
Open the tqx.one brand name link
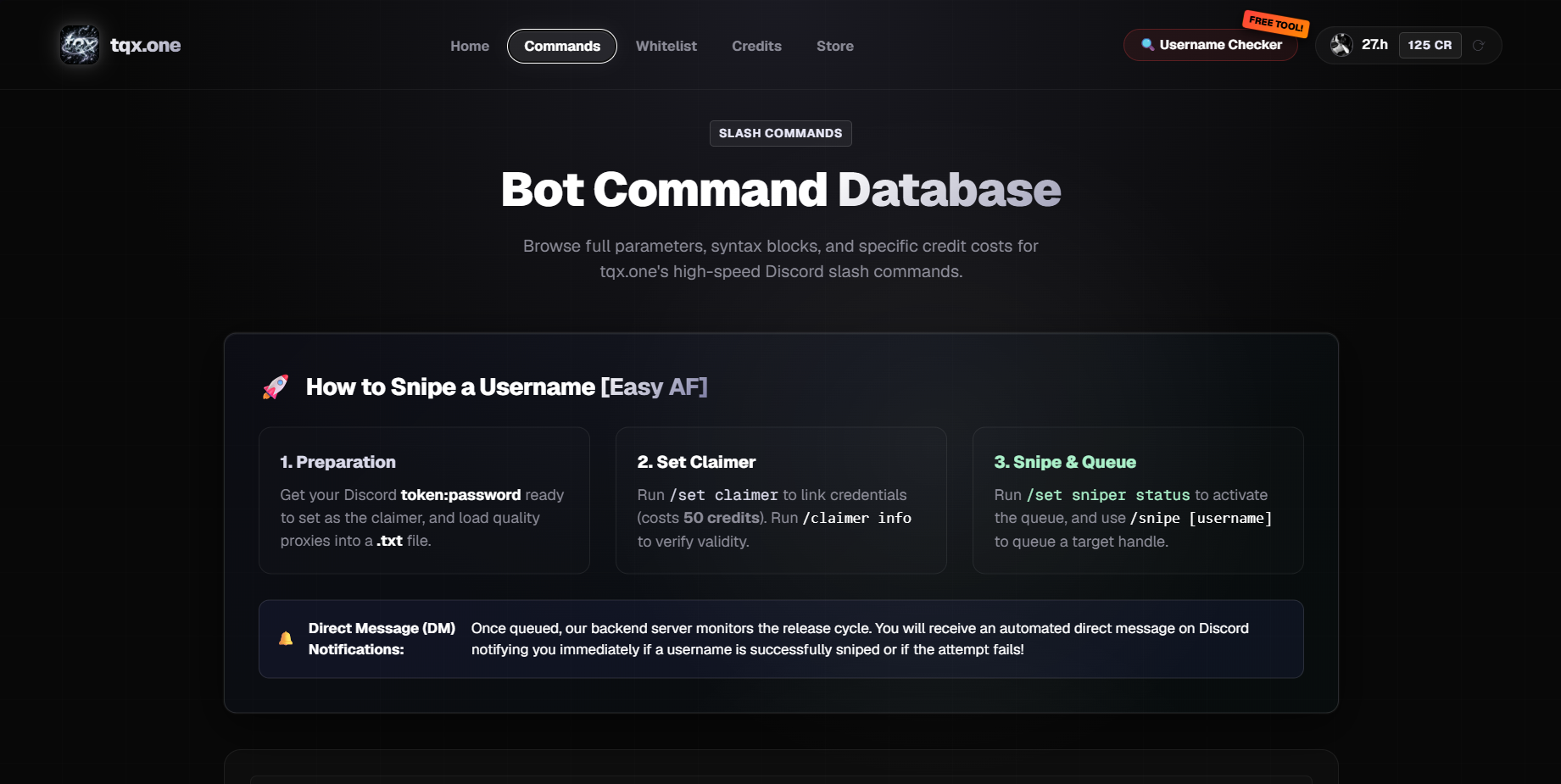[x=145, y=46]
